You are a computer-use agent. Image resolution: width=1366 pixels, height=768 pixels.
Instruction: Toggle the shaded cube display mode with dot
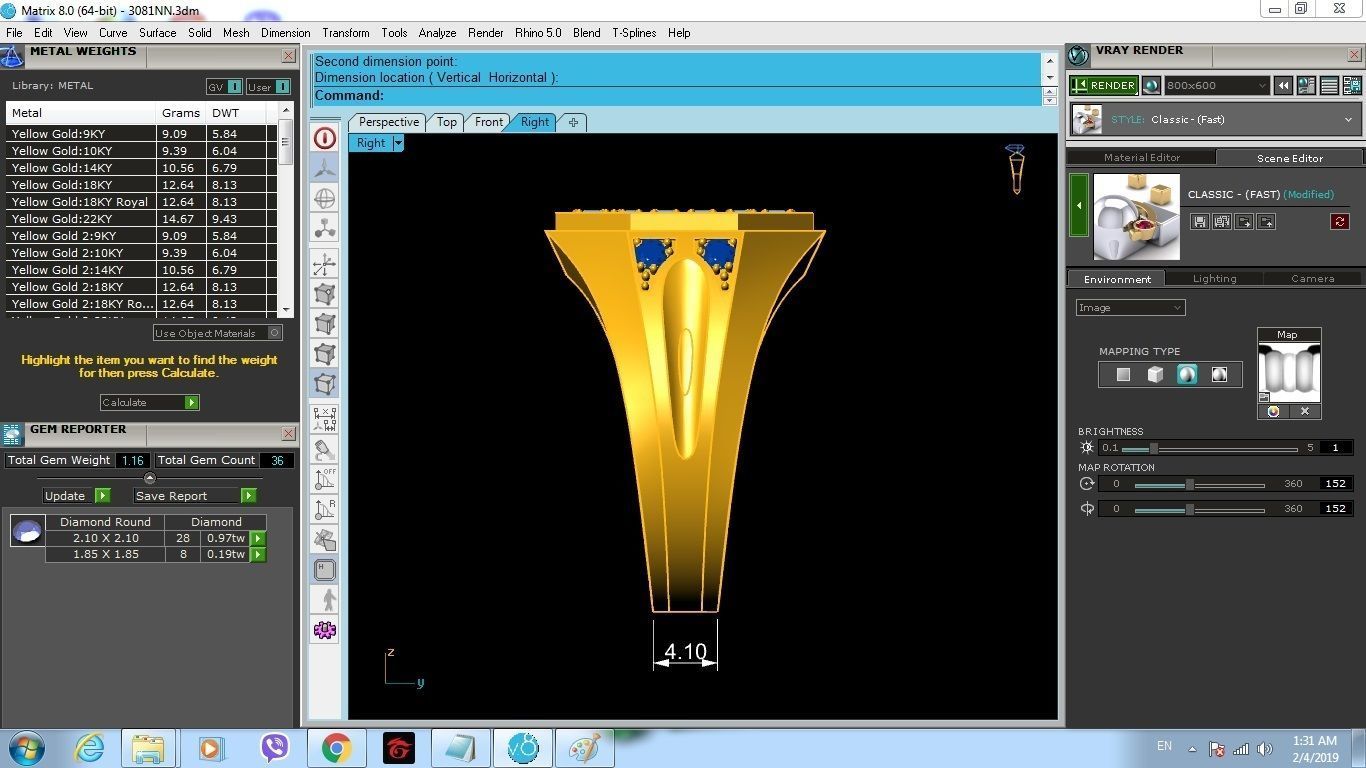pos(325,295)
